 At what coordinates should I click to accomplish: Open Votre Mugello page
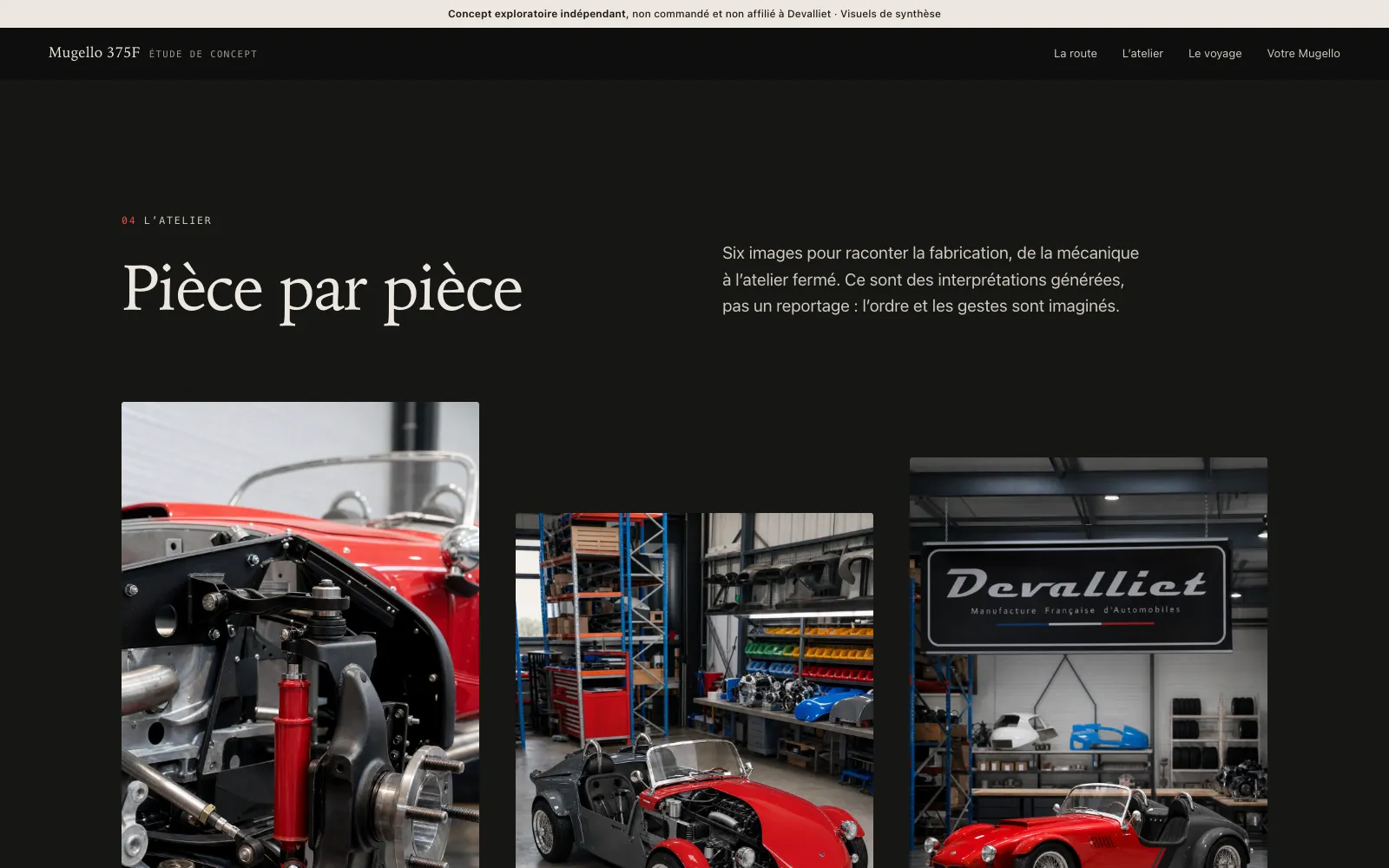(1303, 54)
